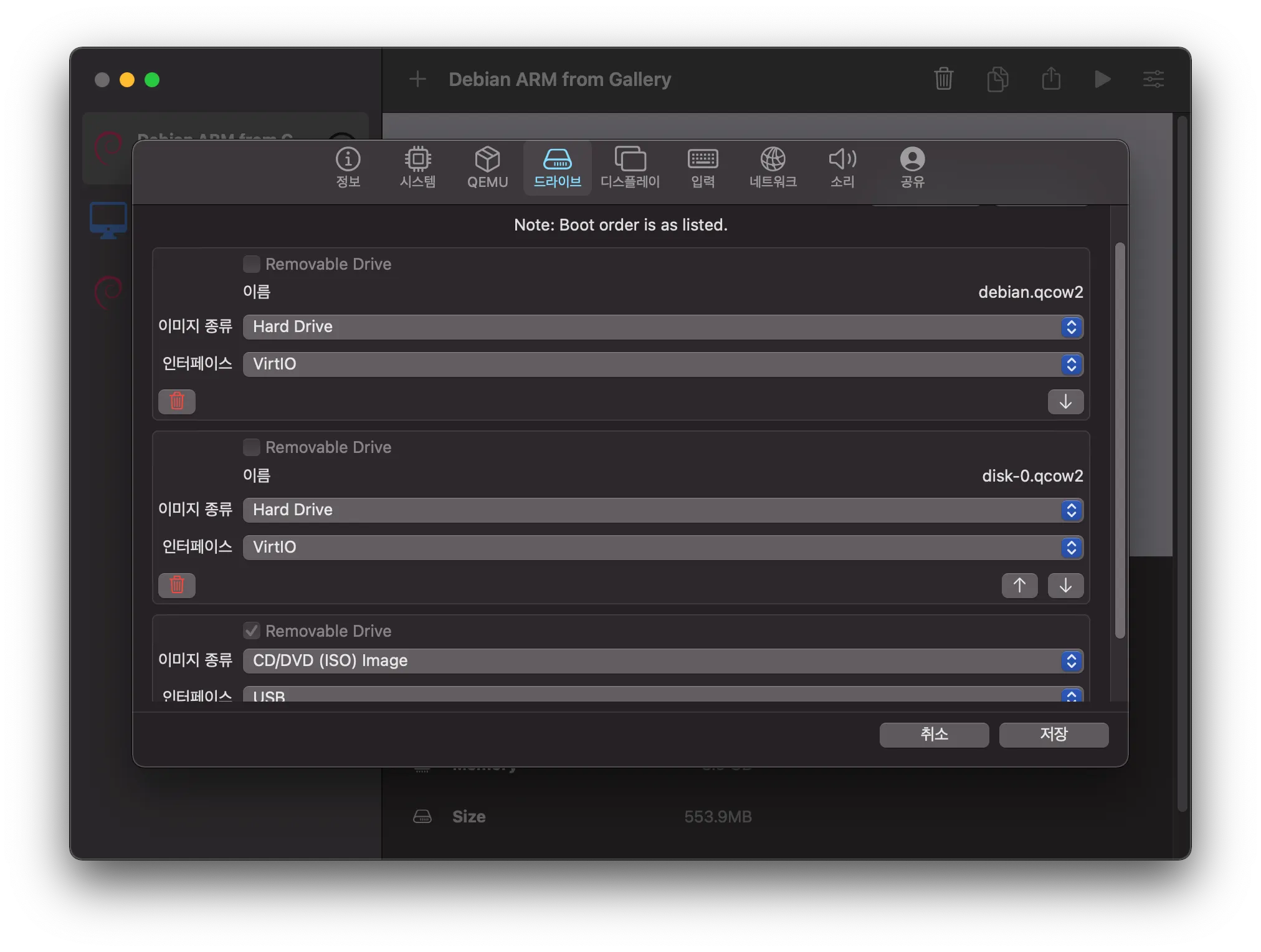Click the clone VM icon in toolbar
Image resolution: width=1261 pixels, height=952 pixels.
point(997,79)
